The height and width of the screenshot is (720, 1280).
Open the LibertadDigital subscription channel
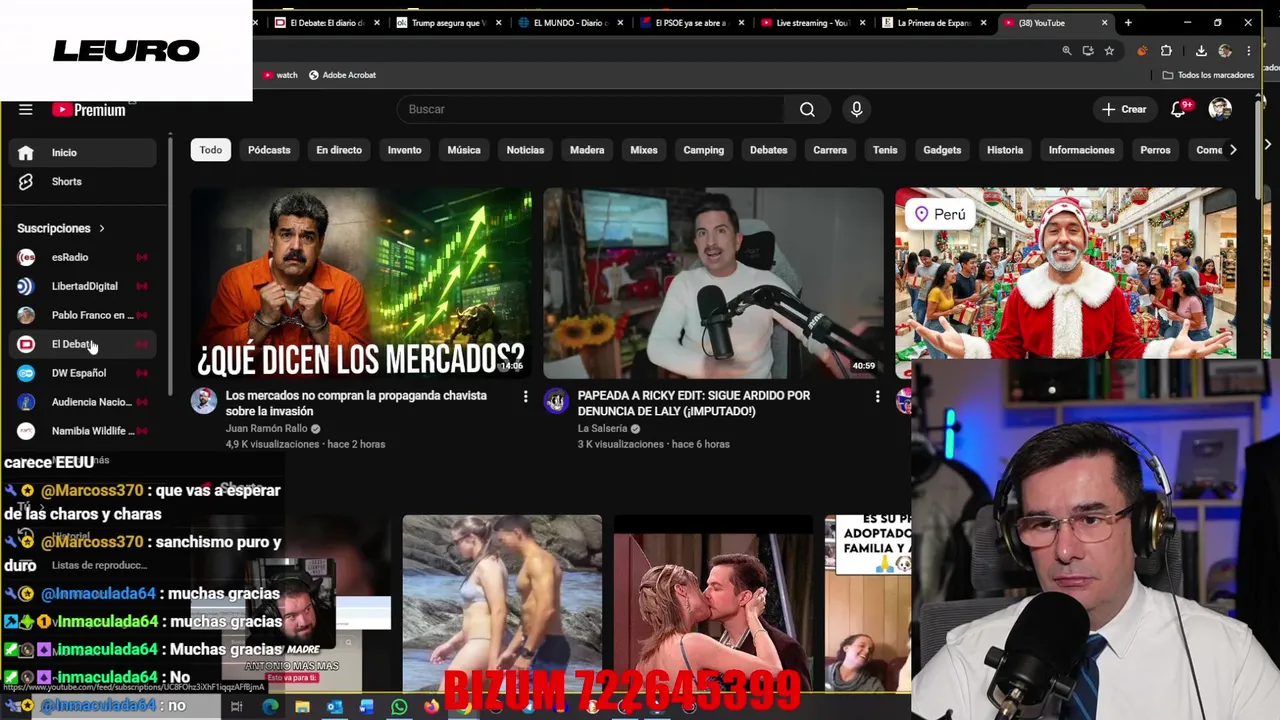tap(82, 286)
